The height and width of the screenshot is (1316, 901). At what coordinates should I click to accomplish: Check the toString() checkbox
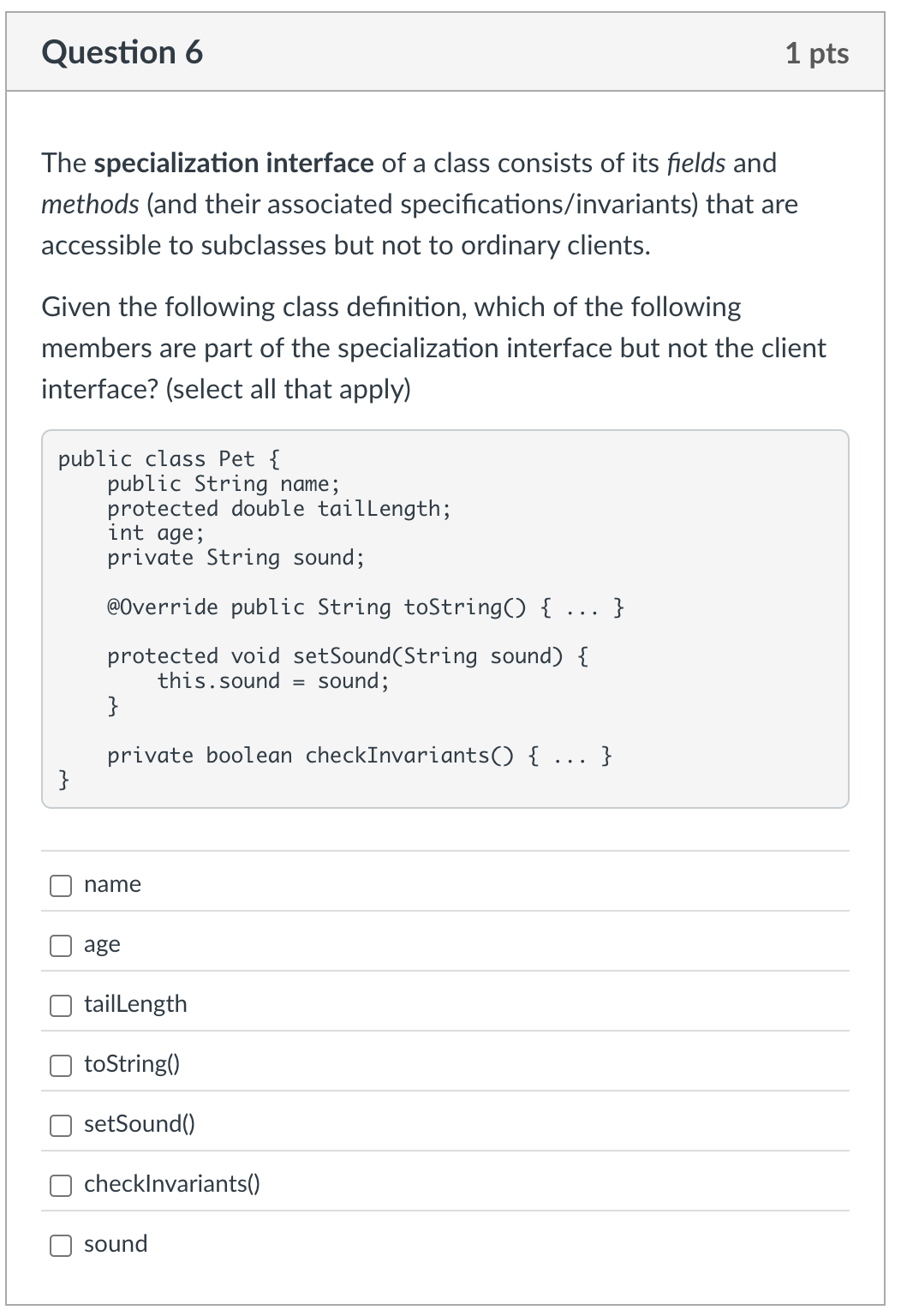coord(60,1065)
